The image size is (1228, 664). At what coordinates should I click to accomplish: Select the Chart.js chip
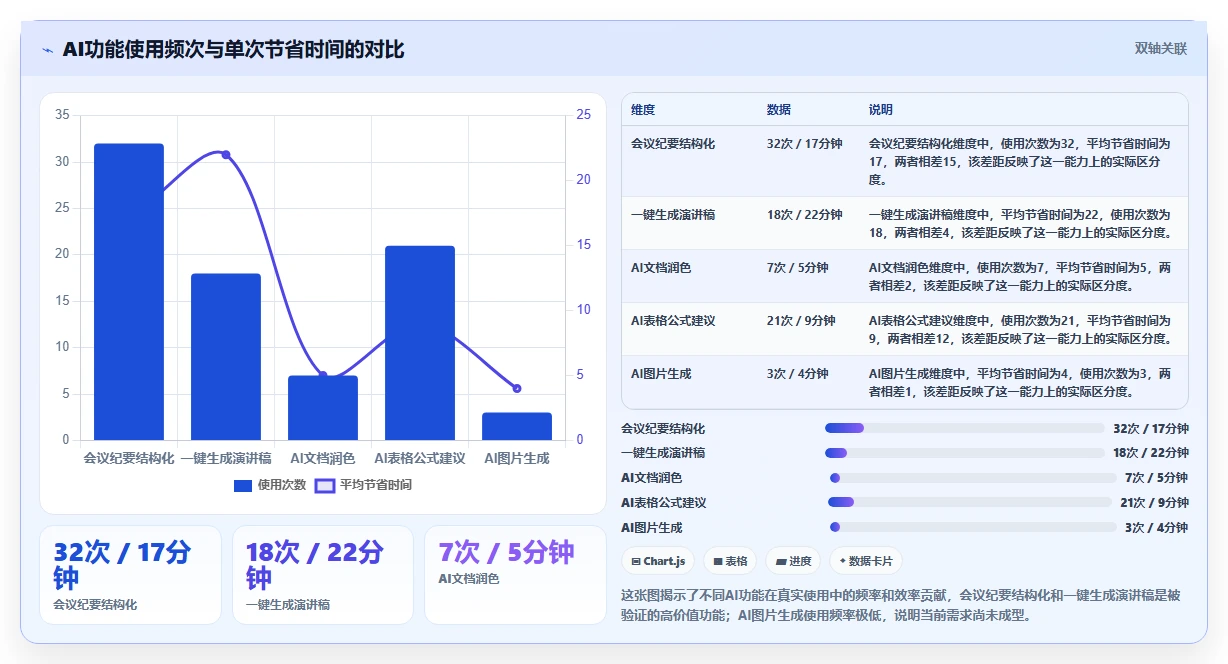(x=658, y=561)
